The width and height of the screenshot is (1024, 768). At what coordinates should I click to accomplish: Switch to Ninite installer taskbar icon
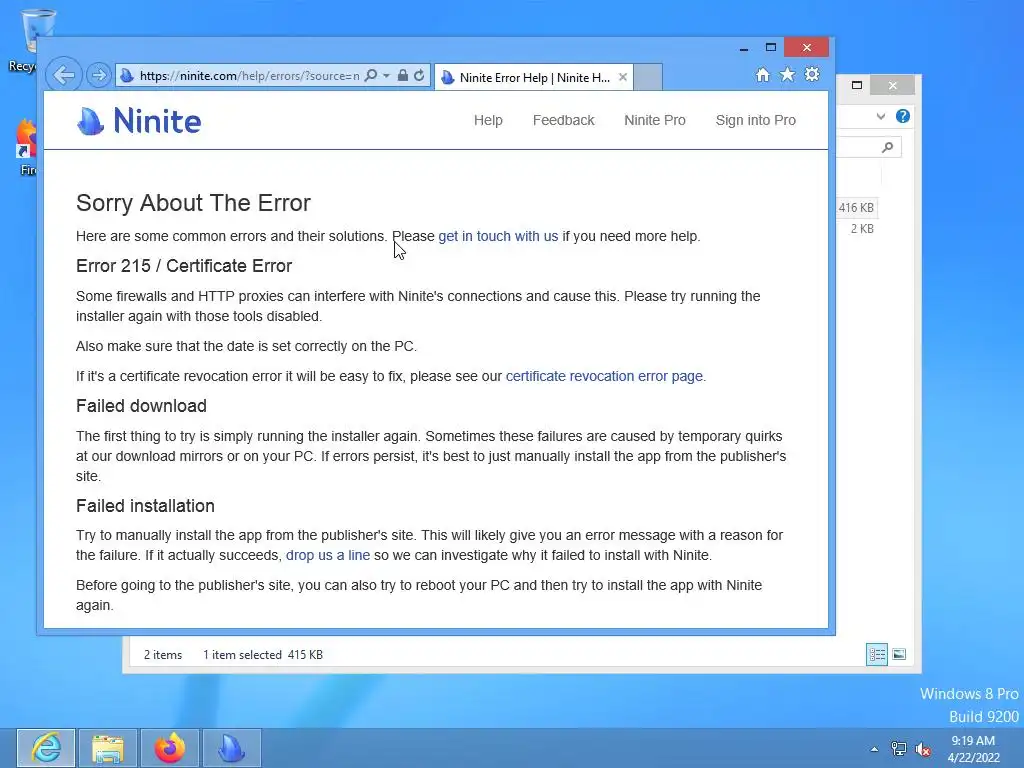click(x=232, y=748)
